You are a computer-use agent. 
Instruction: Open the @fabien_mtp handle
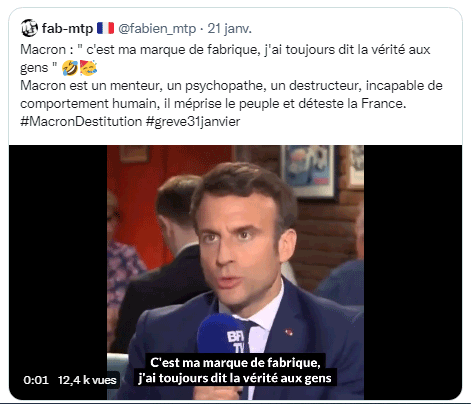click(x=157, y=29)
